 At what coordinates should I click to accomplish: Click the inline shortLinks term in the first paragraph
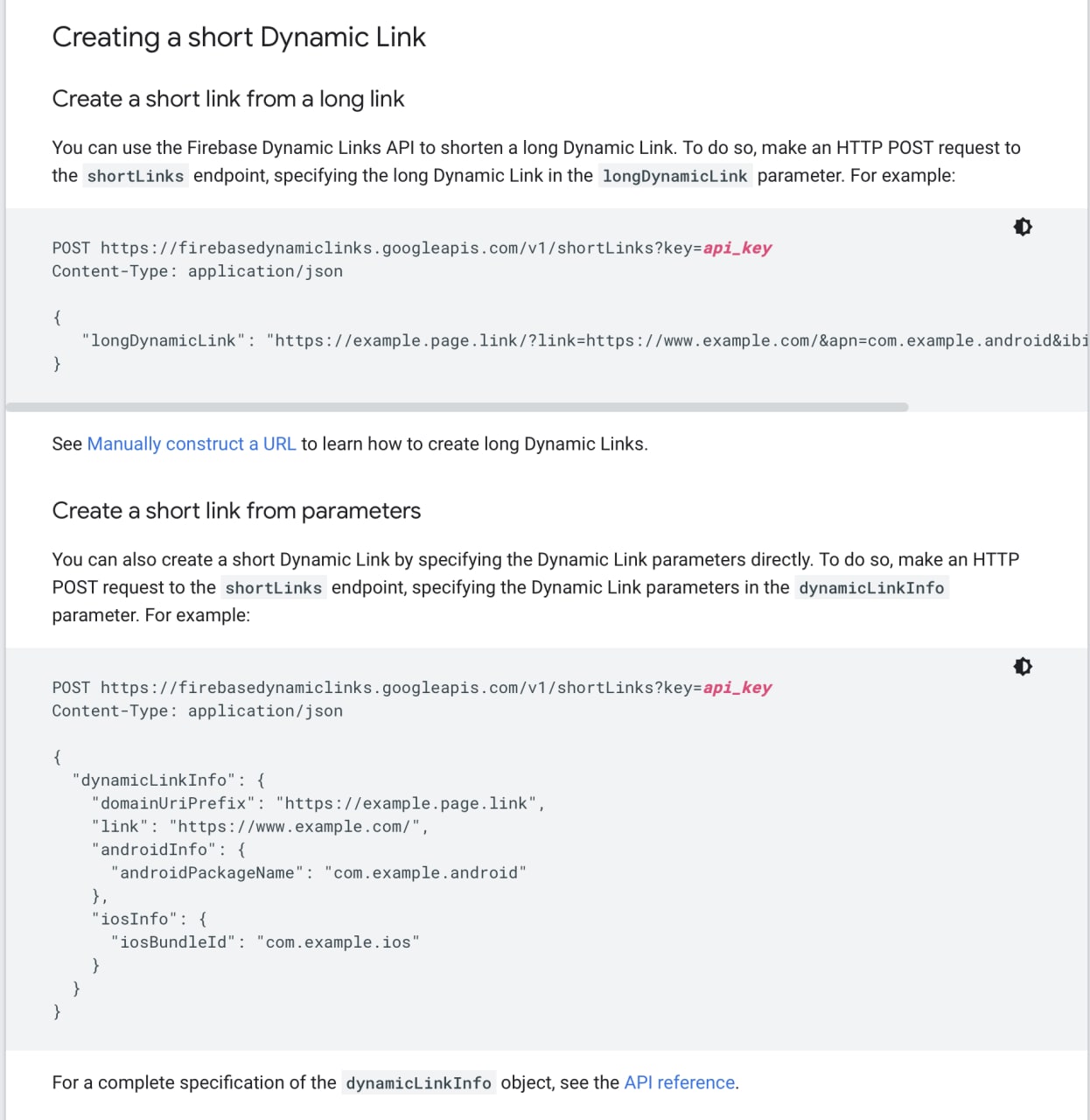tap(136, 176)
